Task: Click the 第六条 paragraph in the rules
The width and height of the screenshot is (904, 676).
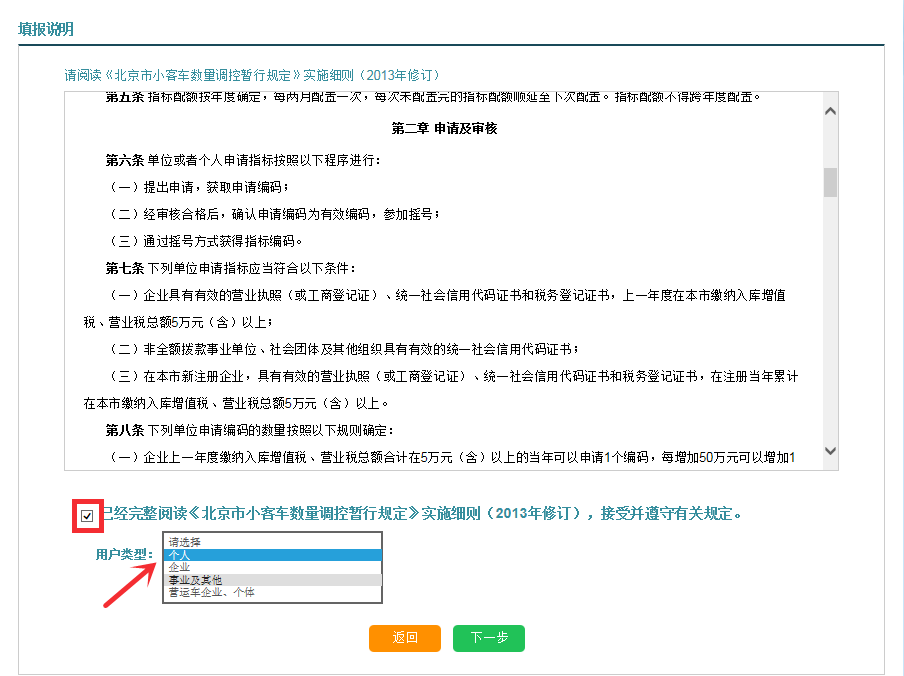Action: click(243, 160)
